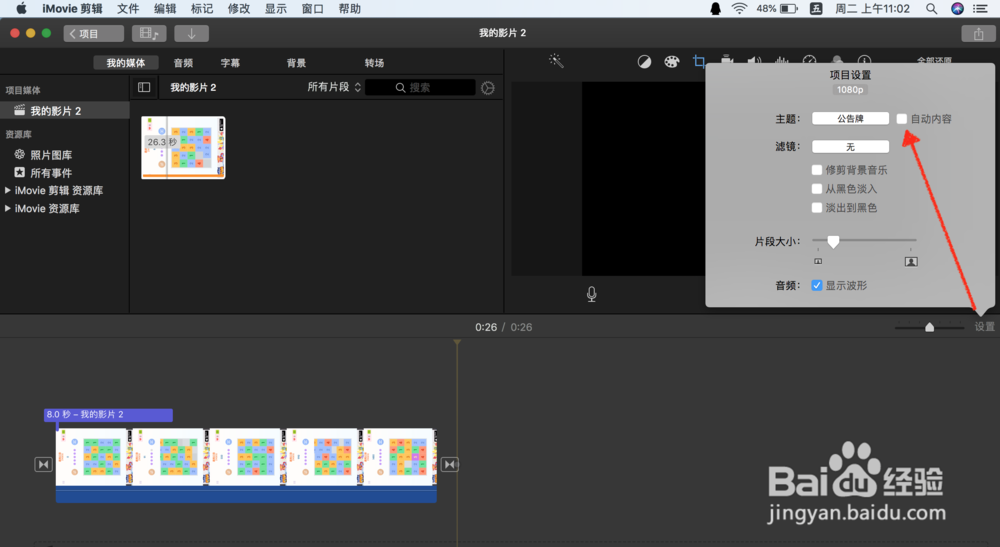Select 我的影片 2 project media item
1000x547 pixels.
64,111
